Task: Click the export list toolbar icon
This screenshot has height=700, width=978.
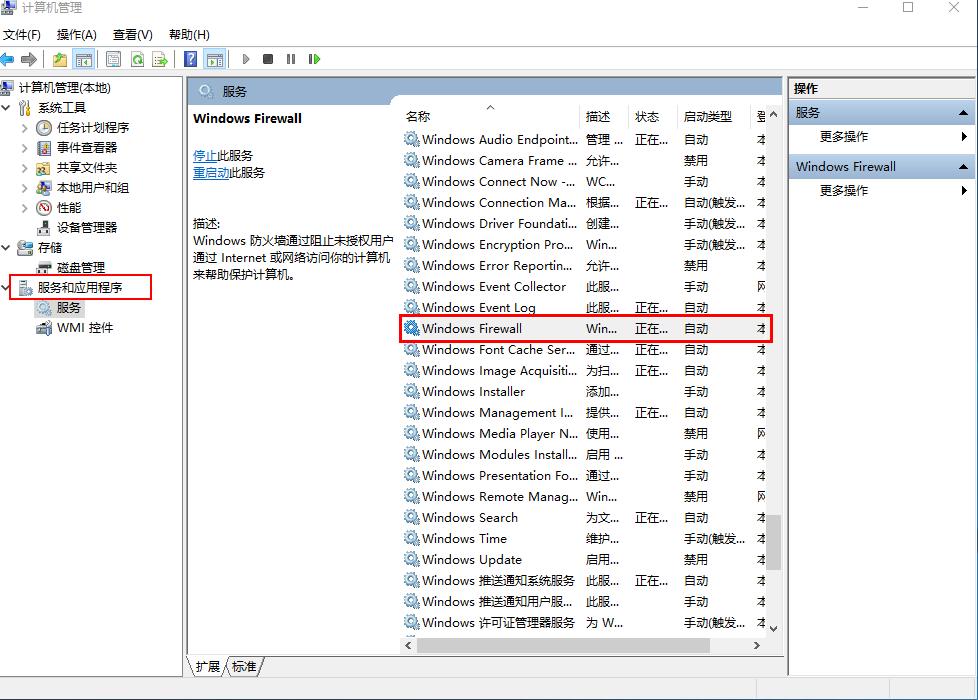Action: coord(161,59)
